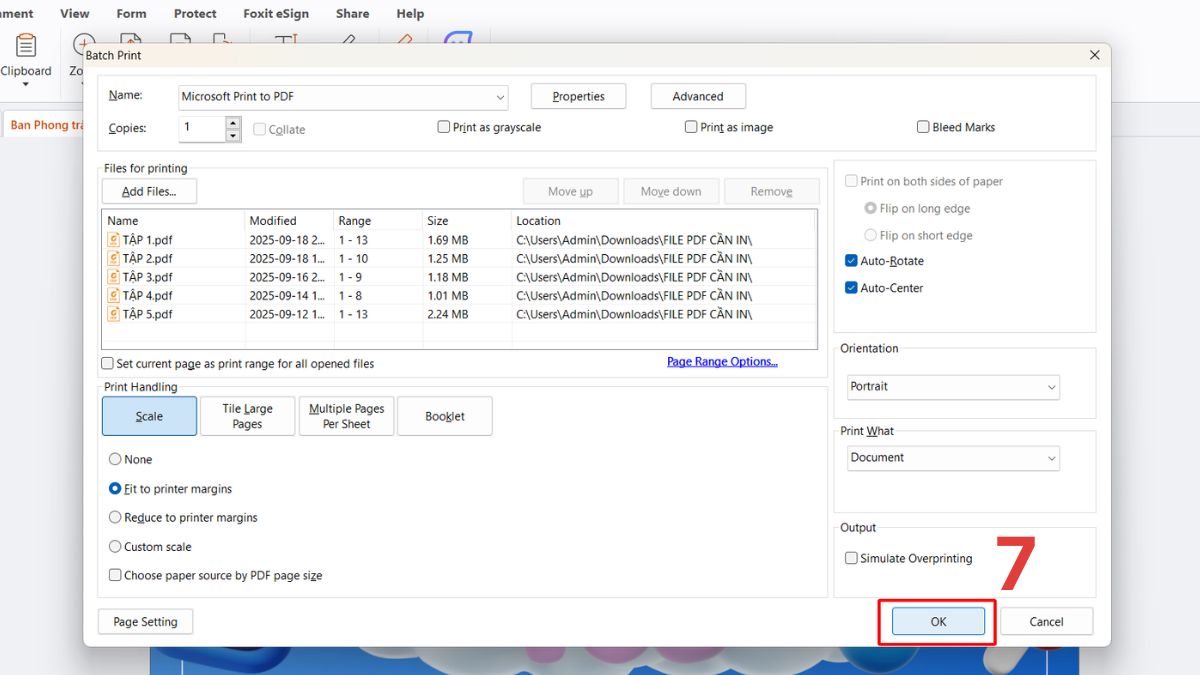Click the Add Files button
Screen dimensions: 1200x675
tap(149, 191)
